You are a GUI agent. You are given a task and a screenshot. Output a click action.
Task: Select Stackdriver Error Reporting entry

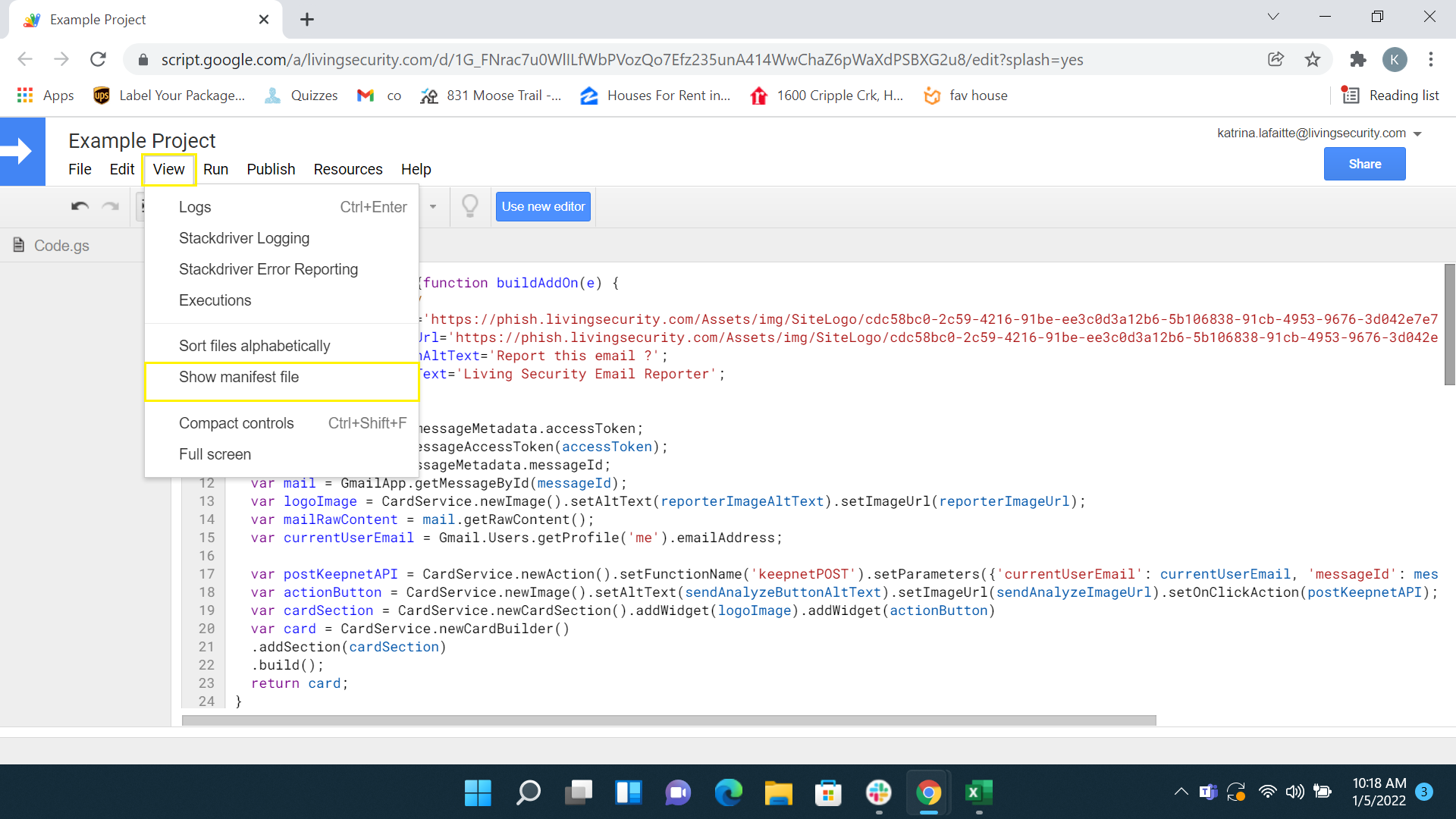point(281,269)
